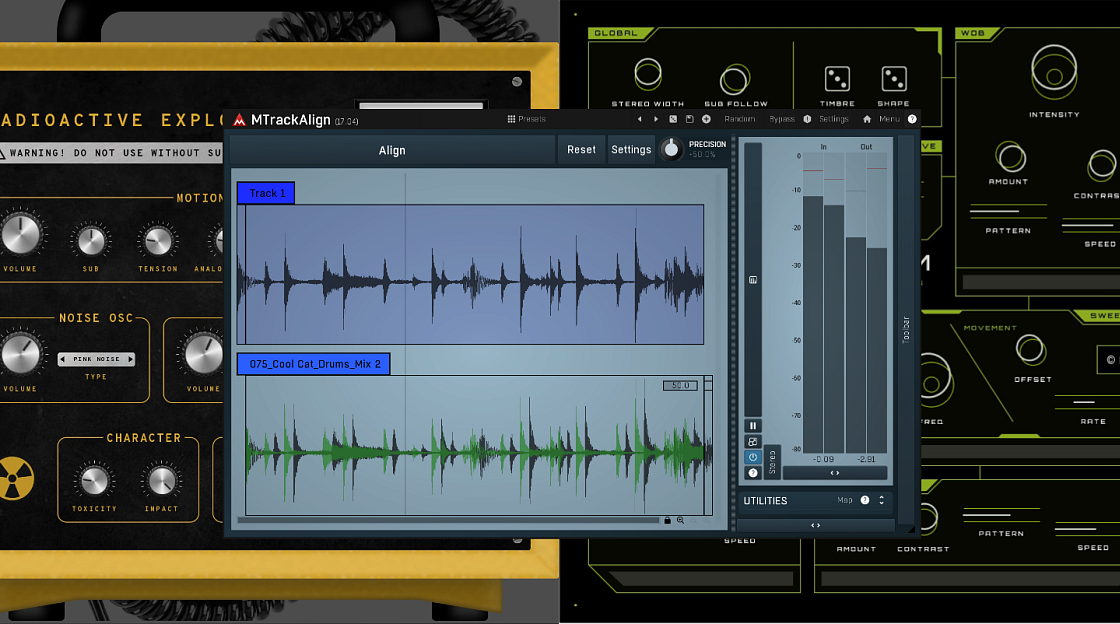Select the 075_Cool Cat_Drums_Mix 2 track label
The image size is (1120, 624).
coord(313,364)
